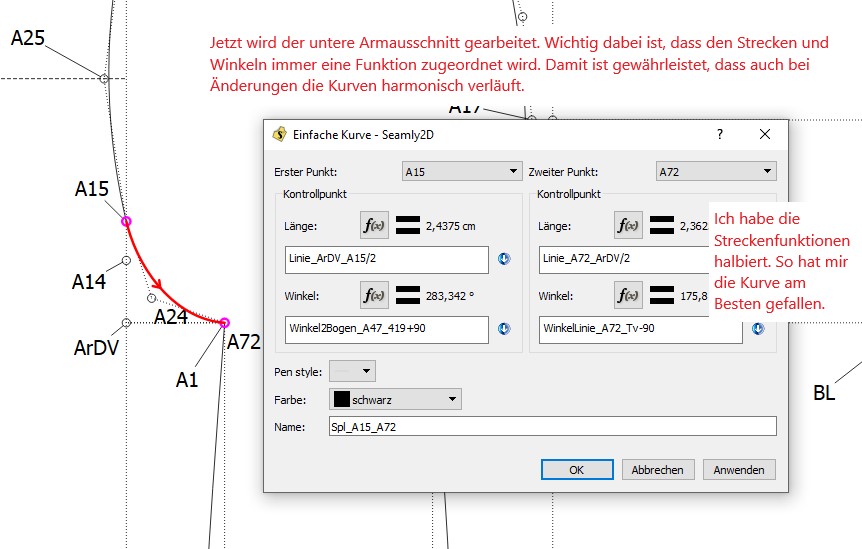Image resolution: width=862 pixels, height=549 pixels.
Task: Click Anwenden to apply changes
Action: [739, 469]
